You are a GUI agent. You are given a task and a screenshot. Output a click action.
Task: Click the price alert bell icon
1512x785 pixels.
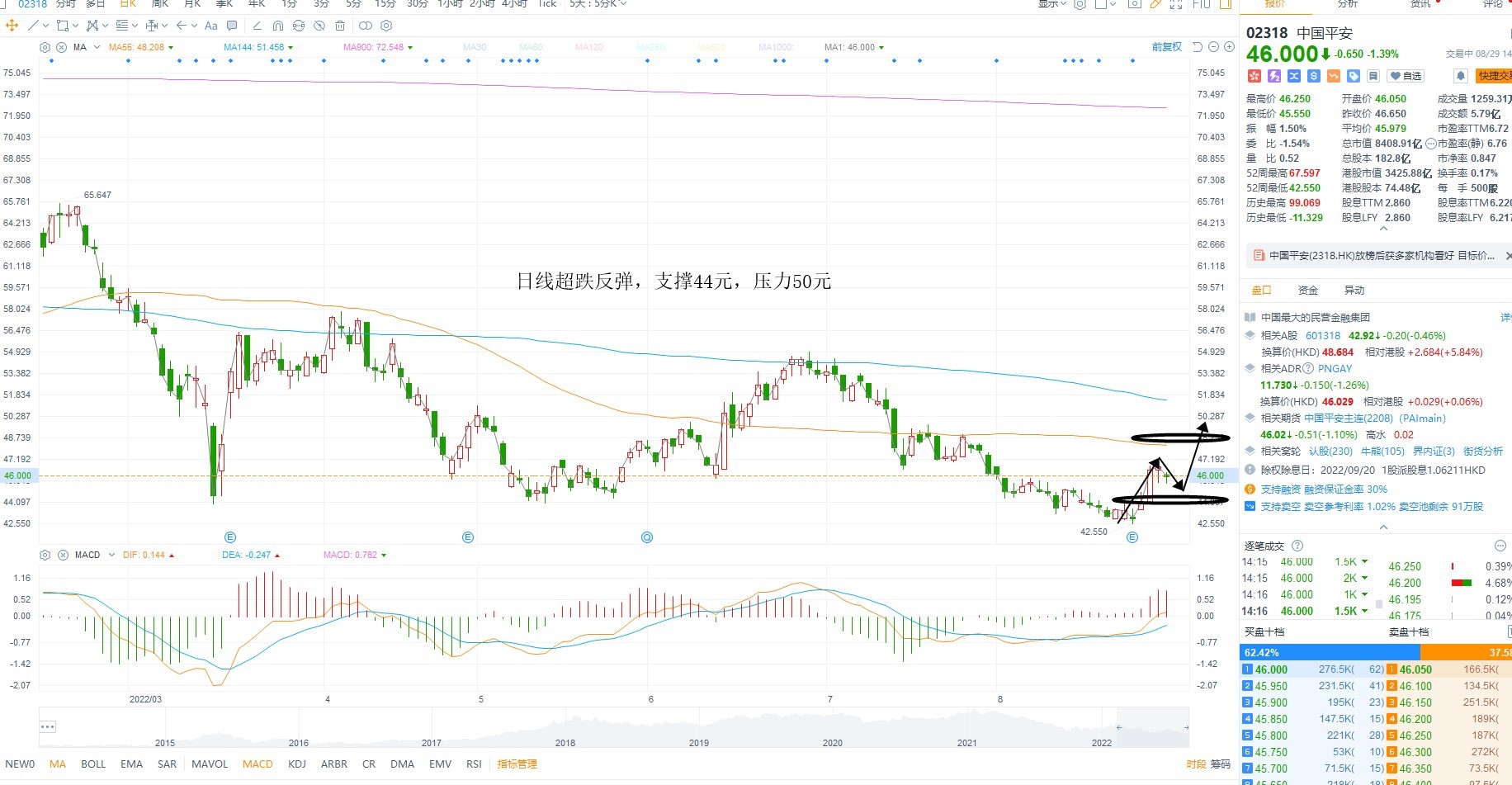[1460, 76]
